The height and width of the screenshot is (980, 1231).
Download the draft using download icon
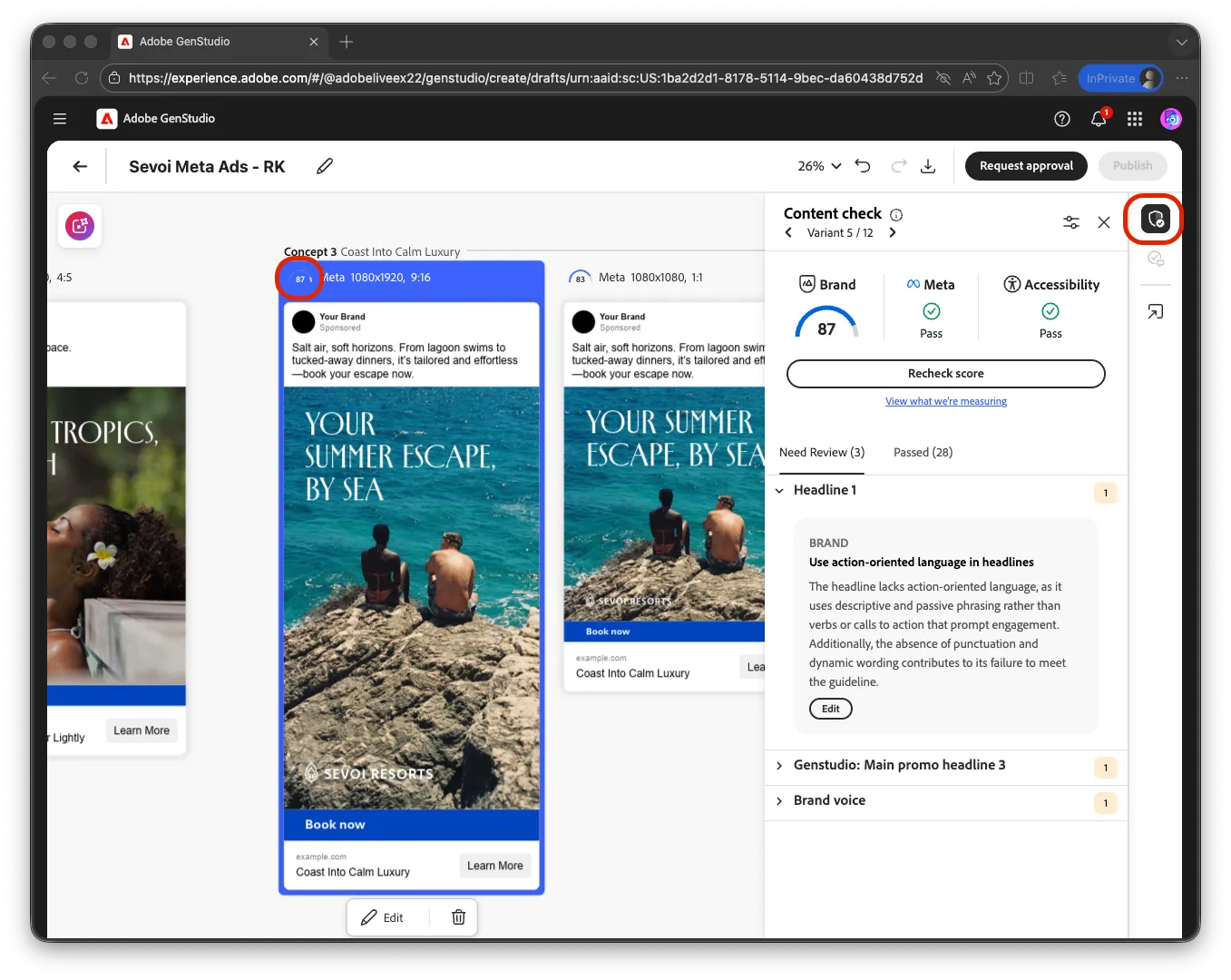coord(927,166)
